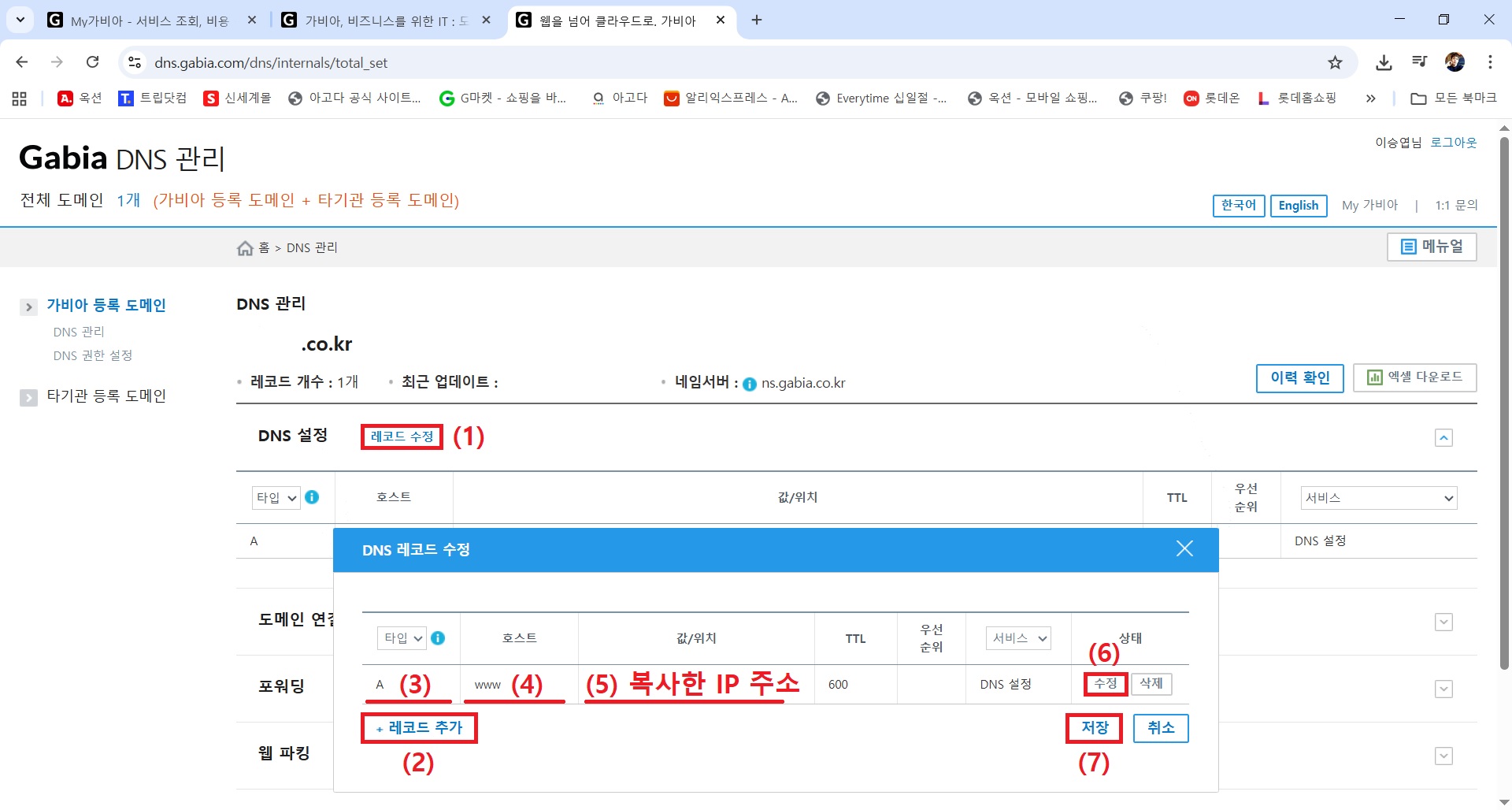The image size is (1512, 810).
Task: Open the Chrome profile avatar
Action: point(1455,62)
